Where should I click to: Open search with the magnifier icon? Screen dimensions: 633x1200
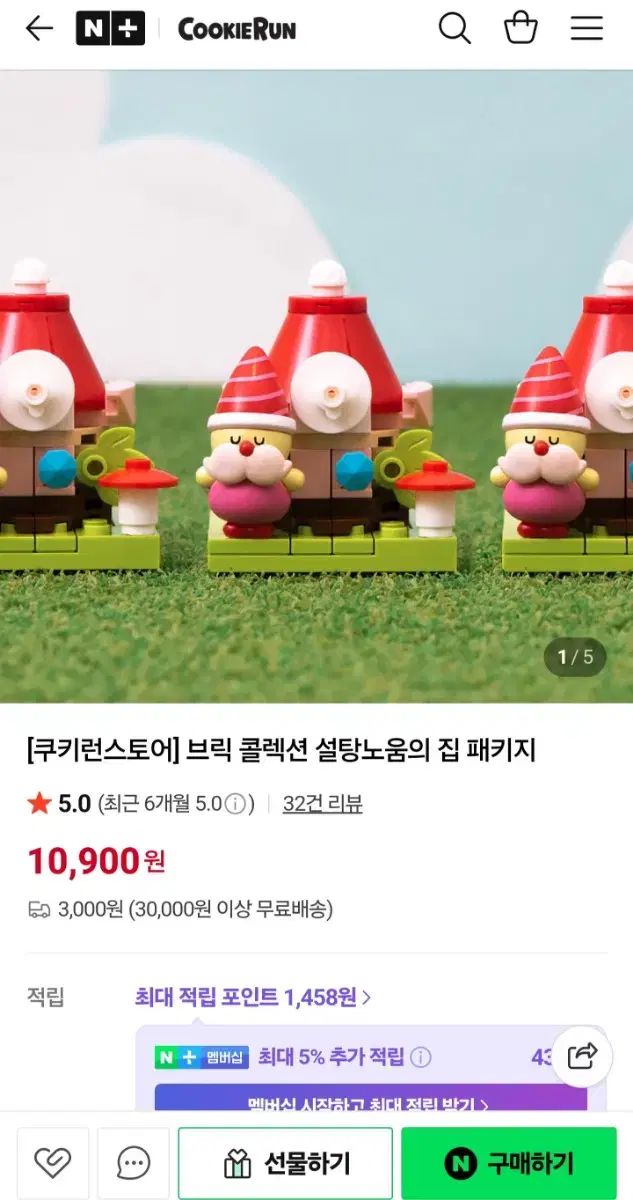coord(455,29)
